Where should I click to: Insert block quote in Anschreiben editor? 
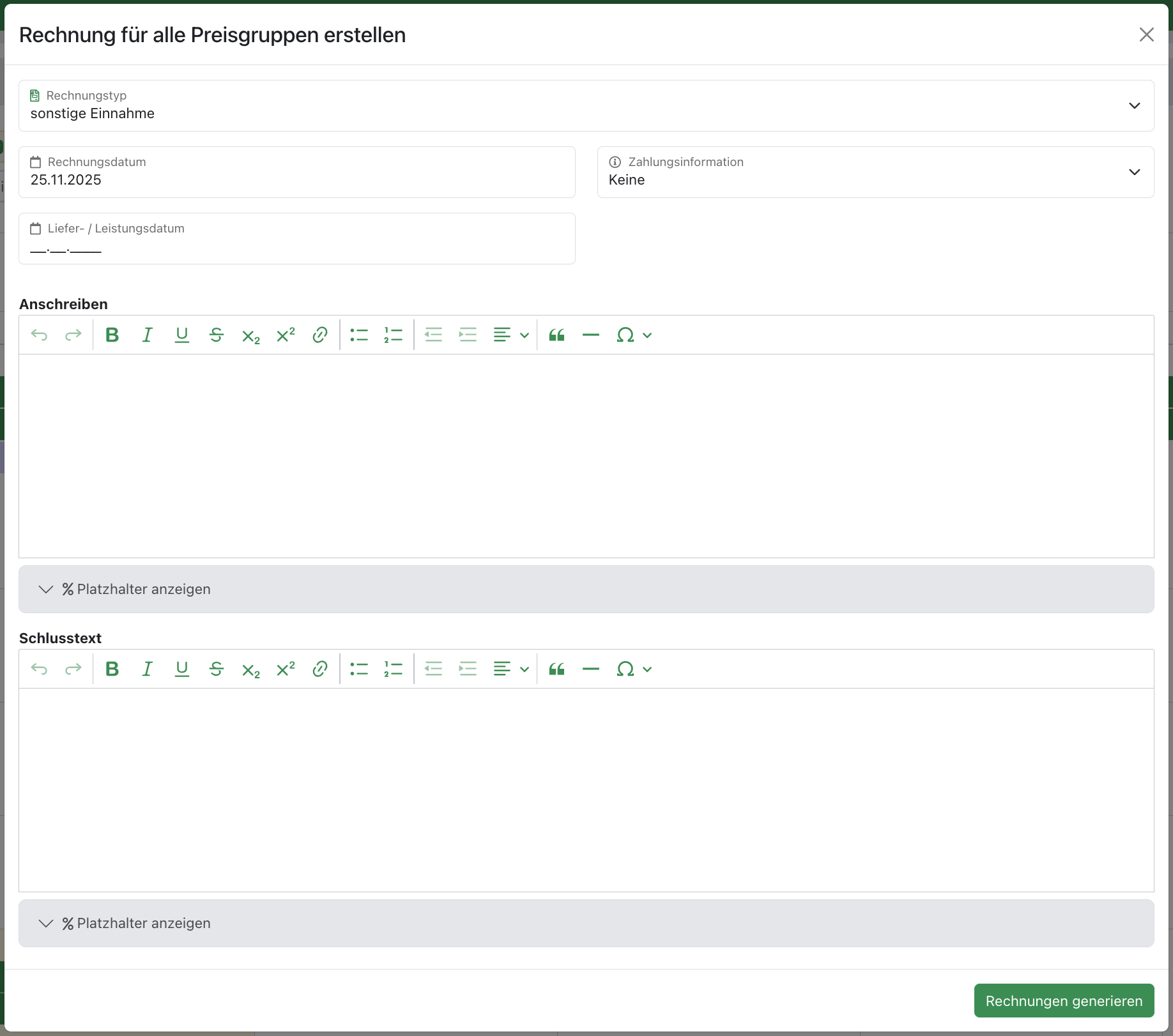click(556, 335)
